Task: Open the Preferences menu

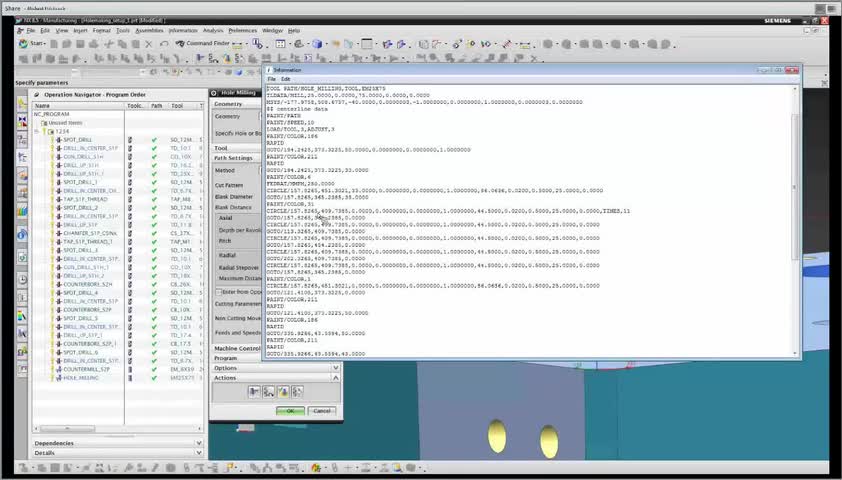Action: pyautogui.click(x=243, y=31)
